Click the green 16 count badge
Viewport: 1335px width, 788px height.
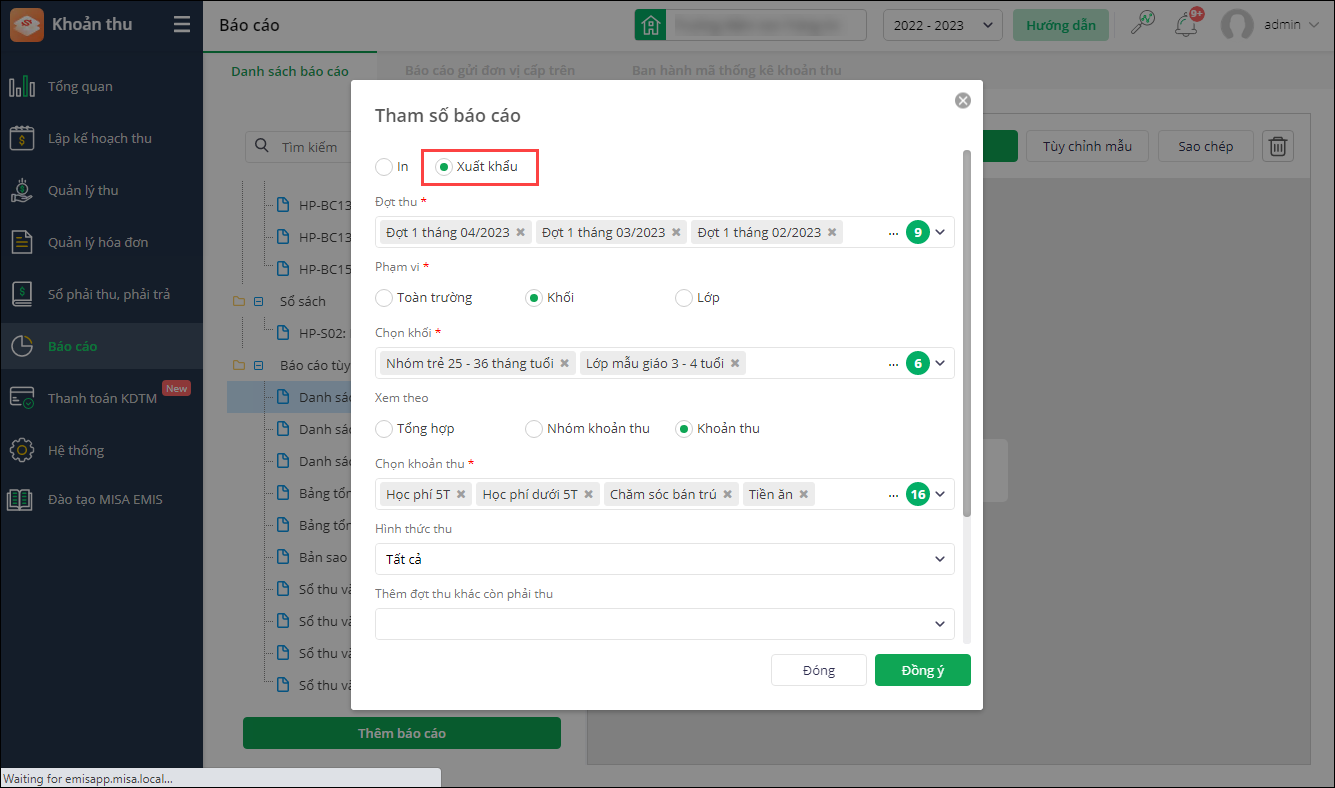[x=918, y=494]
